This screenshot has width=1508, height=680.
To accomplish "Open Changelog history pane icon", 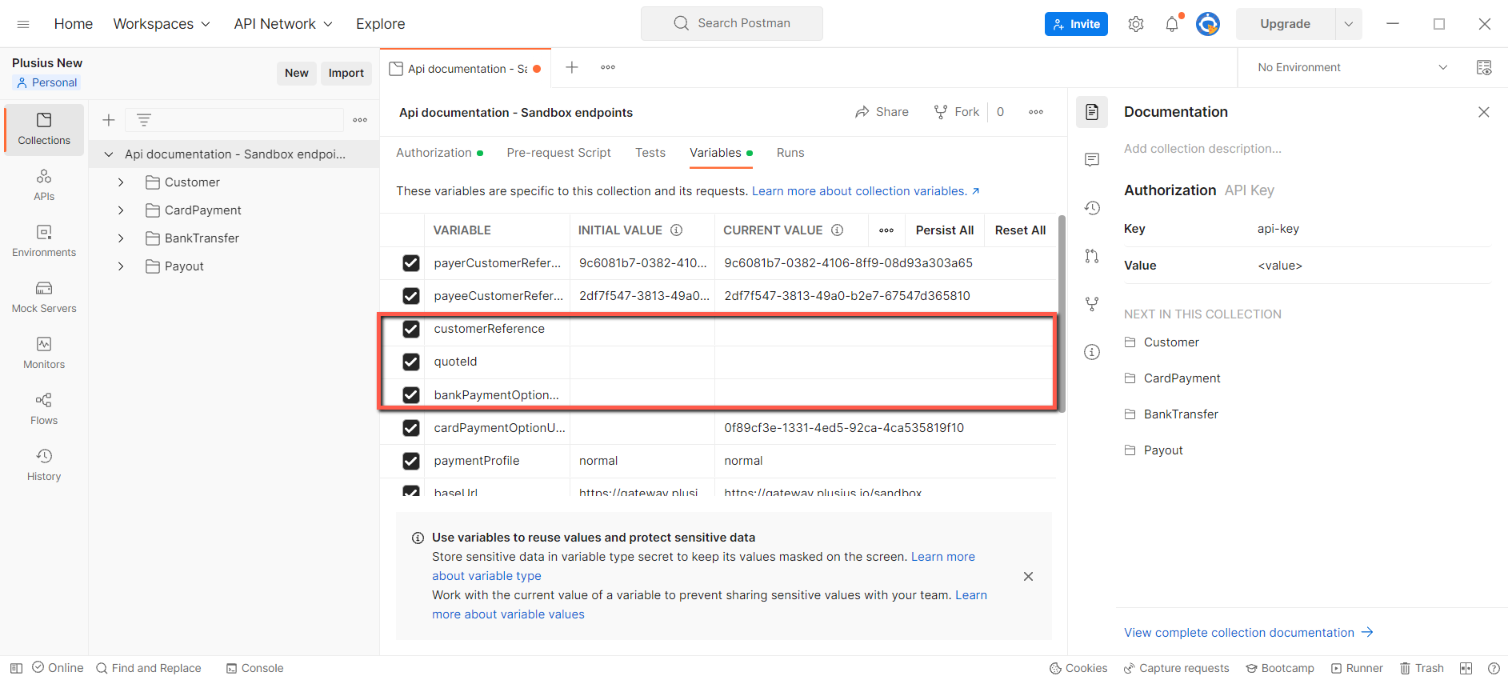I will 1092,208.
